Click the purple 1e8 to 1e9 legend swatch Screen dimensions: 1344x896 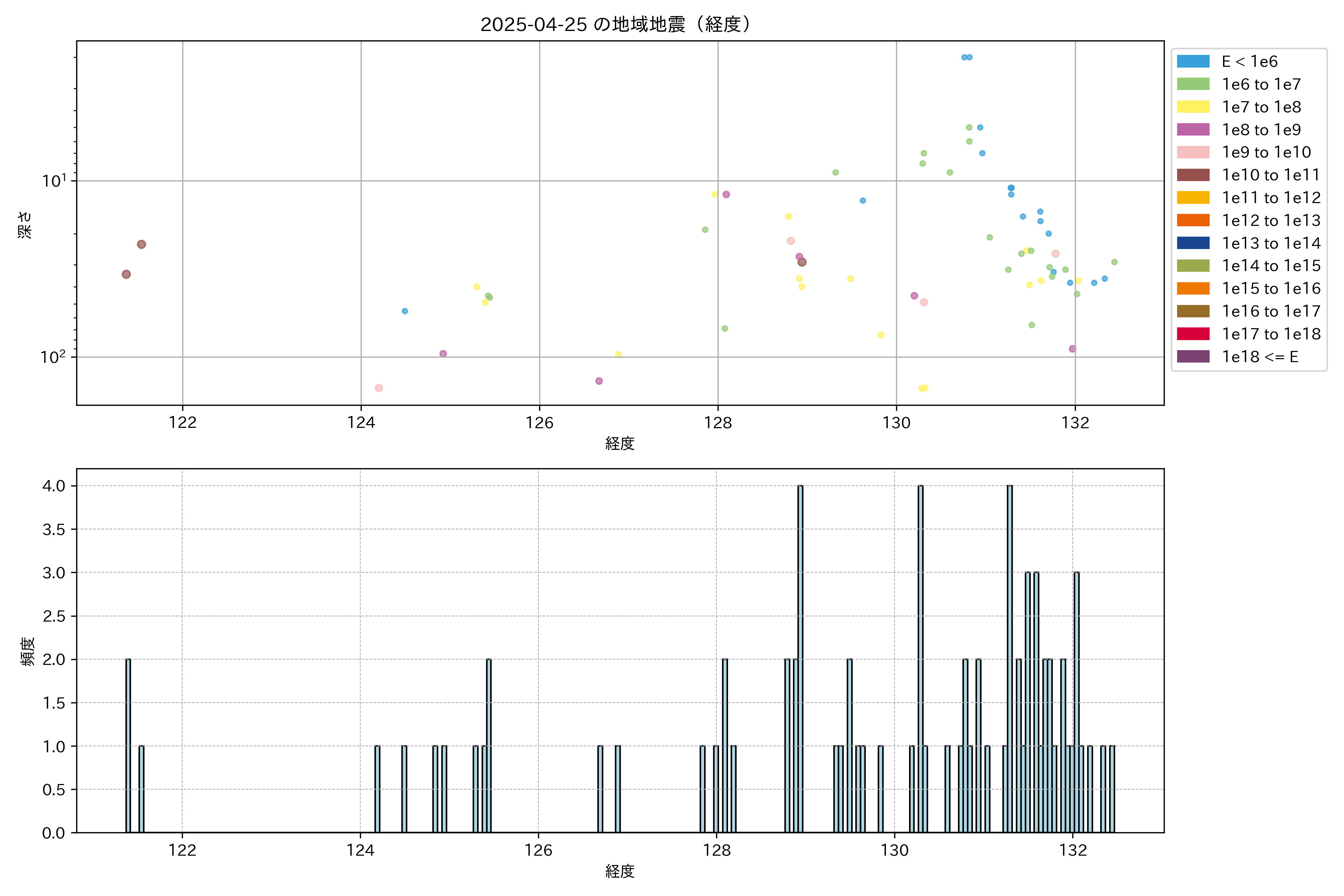pos(1192,130)
